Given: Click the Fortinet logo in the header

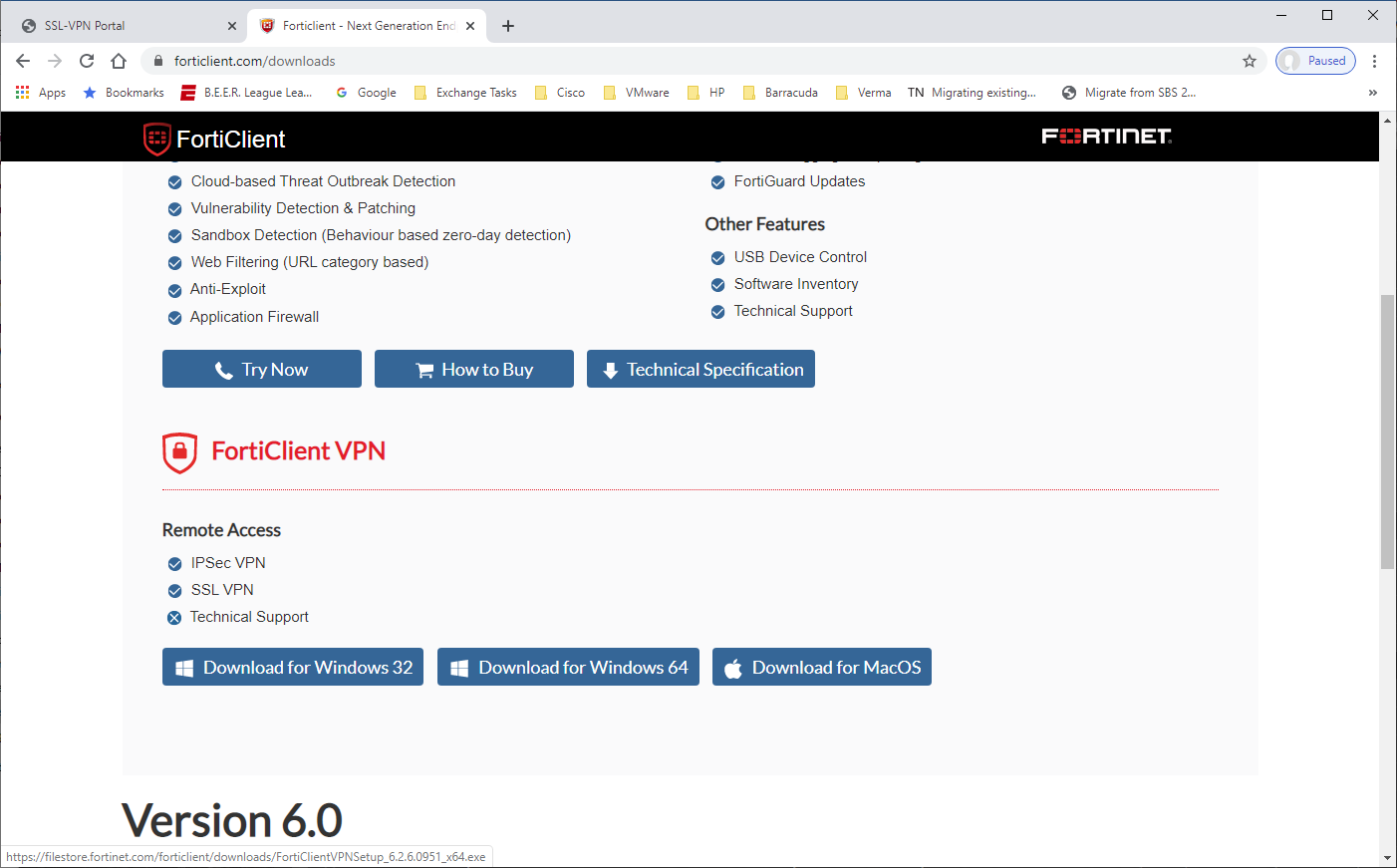Looking at the screenshot, I should [1106, 137].
